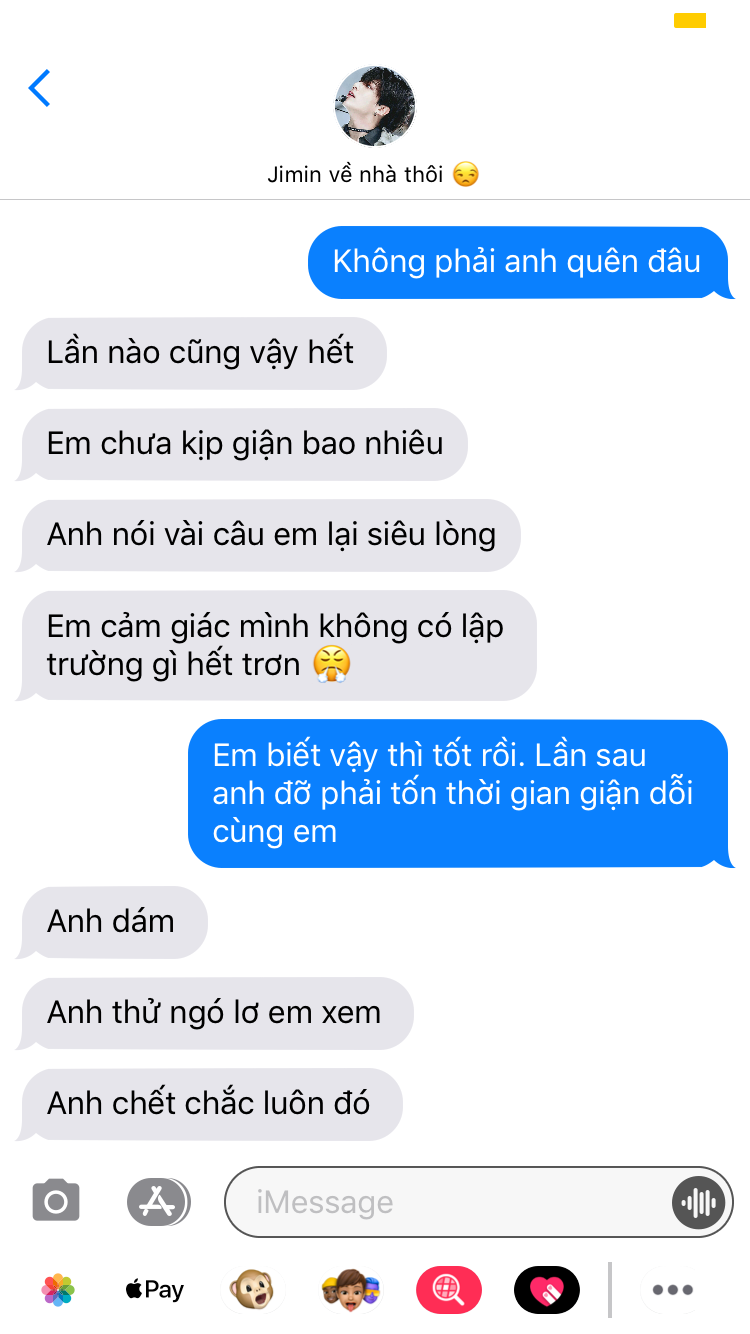Tap the "Anh dám" message bubble

pos(112,922)
